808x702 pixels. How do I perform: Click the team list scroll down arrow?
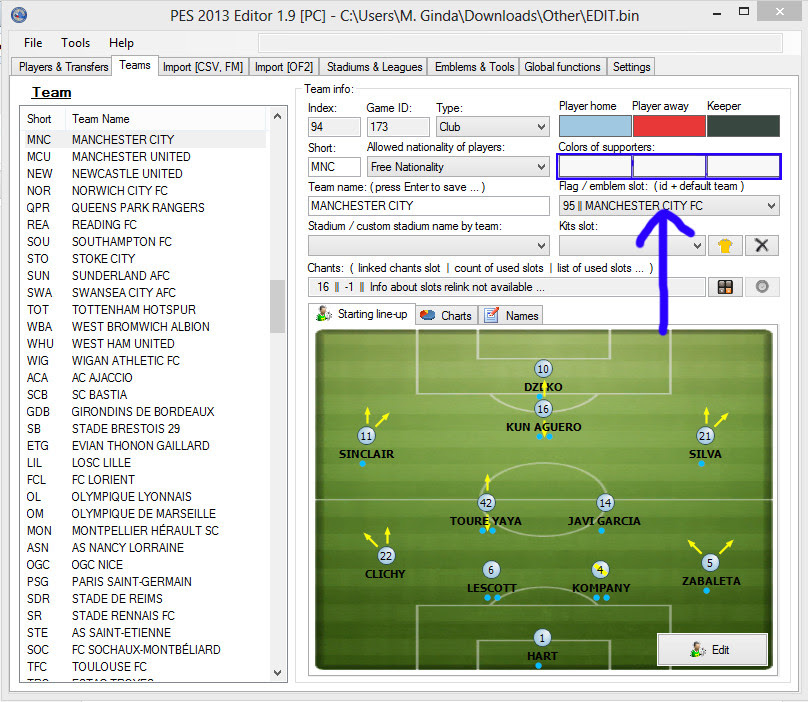[x=277, y=673]
